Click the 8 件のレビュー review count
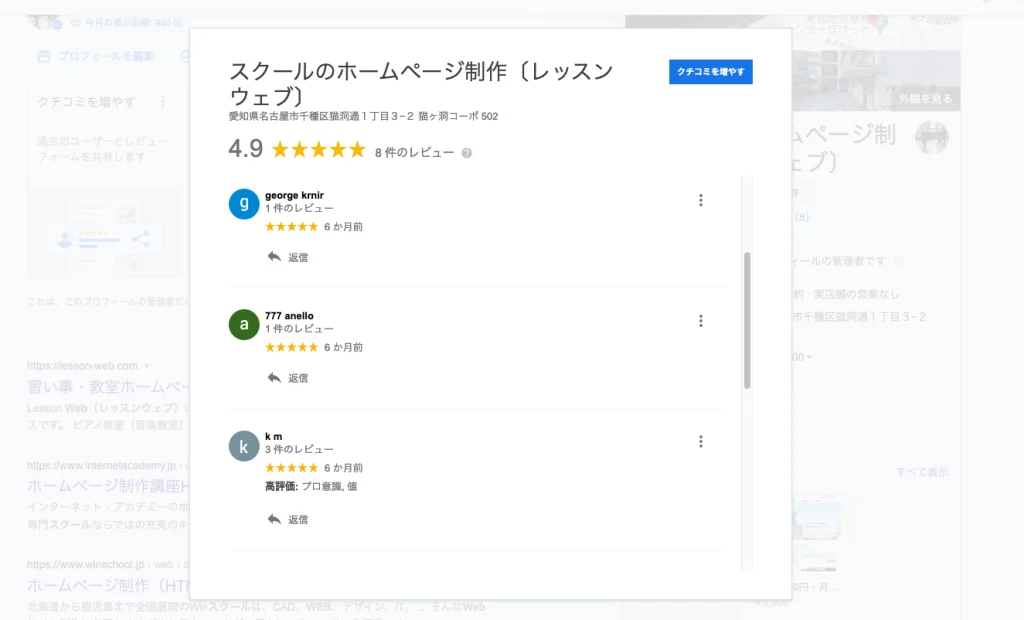This screenshot has height=620, width=1024. (414, 153)
